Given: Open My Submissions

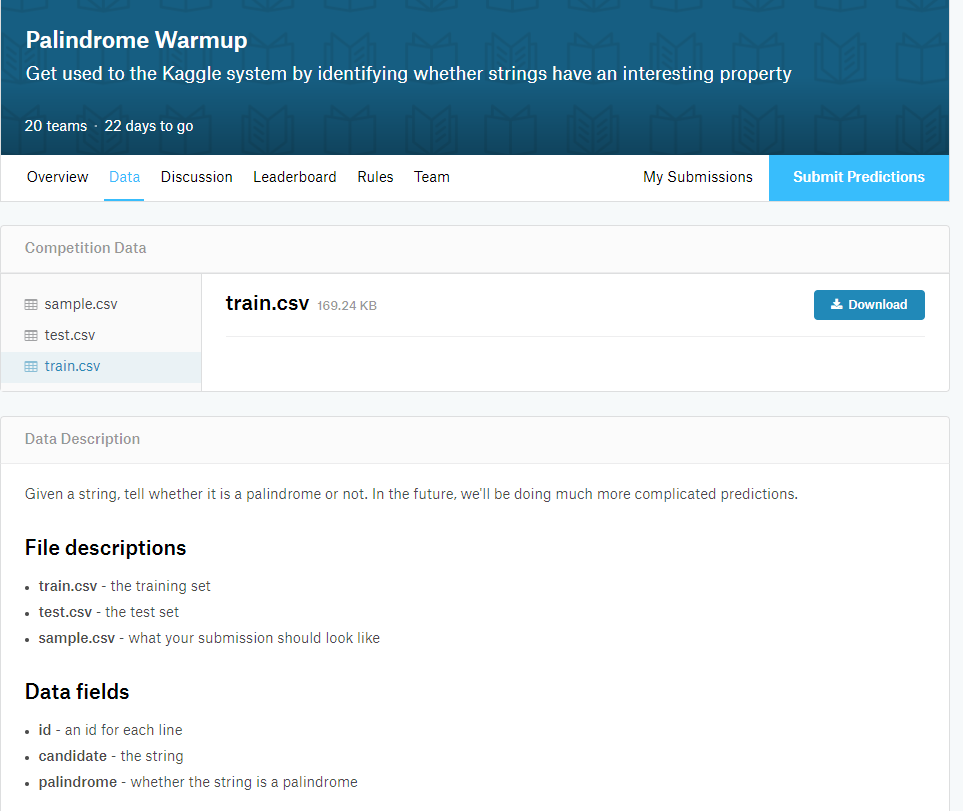Looking at the screenshot, I should (x=698, y=177).
